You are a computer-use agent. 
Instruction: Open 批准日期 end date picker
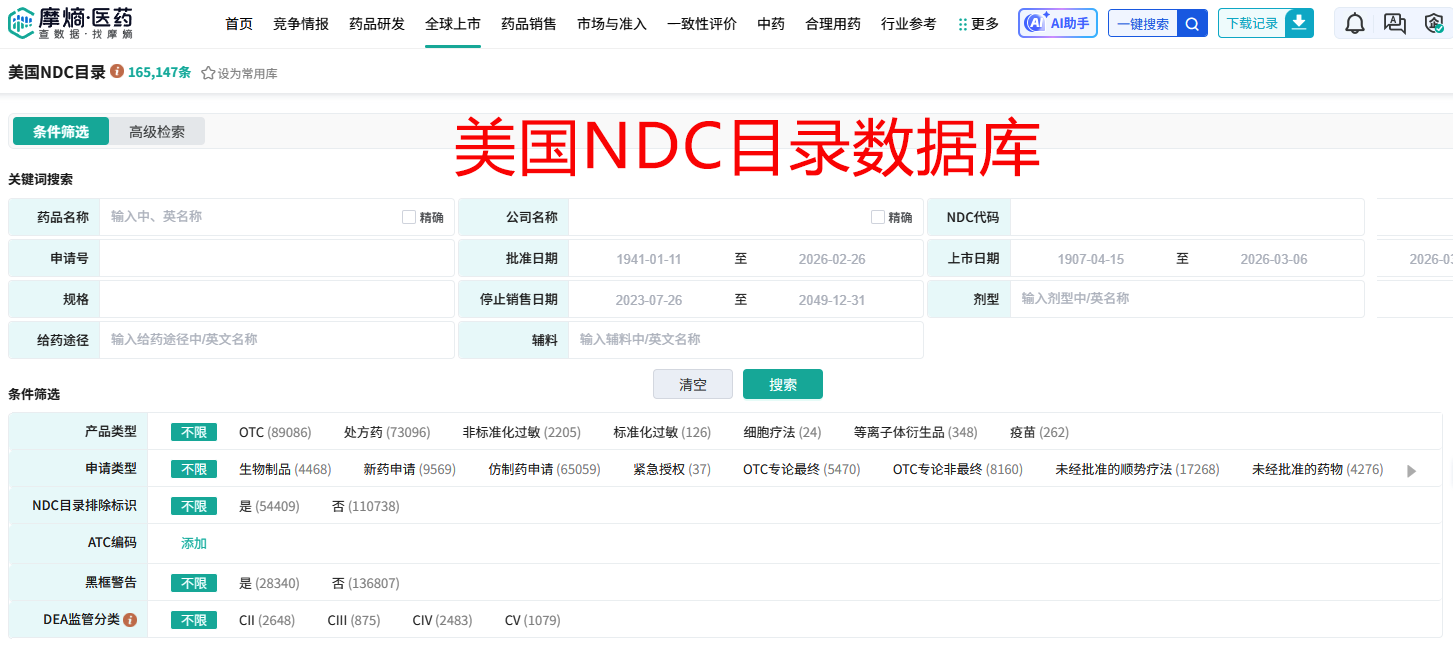pos(832,259)
